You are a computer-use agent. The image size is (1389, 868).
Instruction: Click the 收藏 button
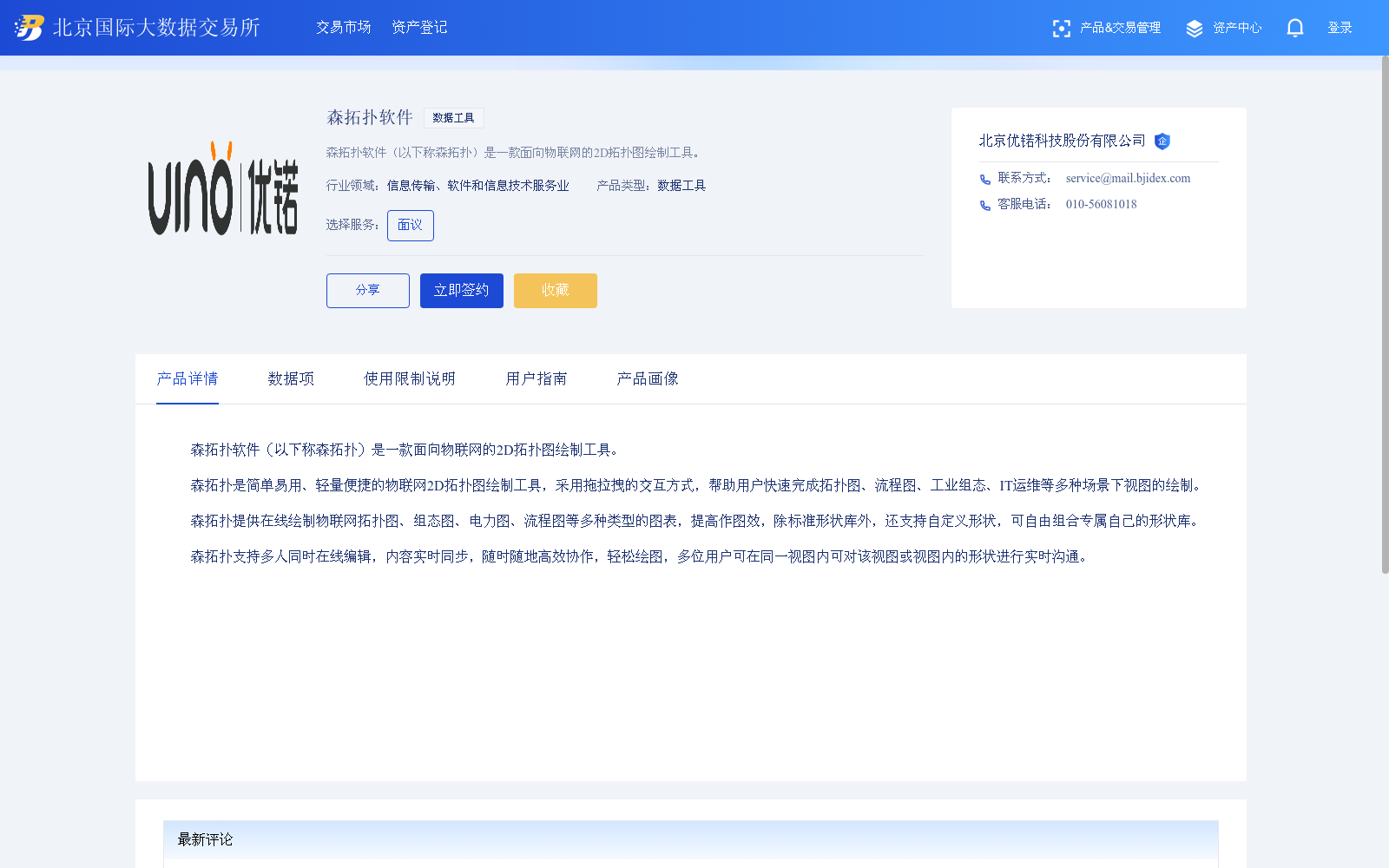click(556, 291)
